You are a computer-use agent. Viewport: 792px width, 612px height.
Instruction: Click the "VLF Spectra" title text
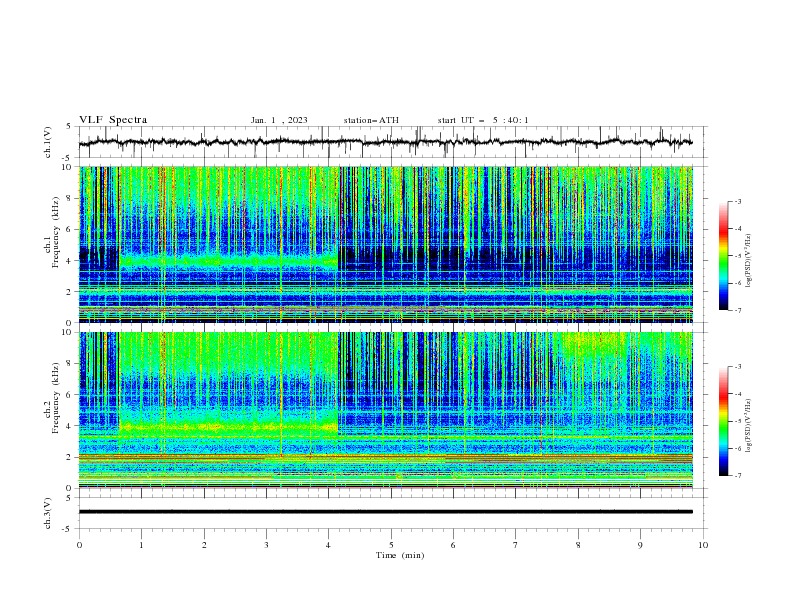click(113, 120)
